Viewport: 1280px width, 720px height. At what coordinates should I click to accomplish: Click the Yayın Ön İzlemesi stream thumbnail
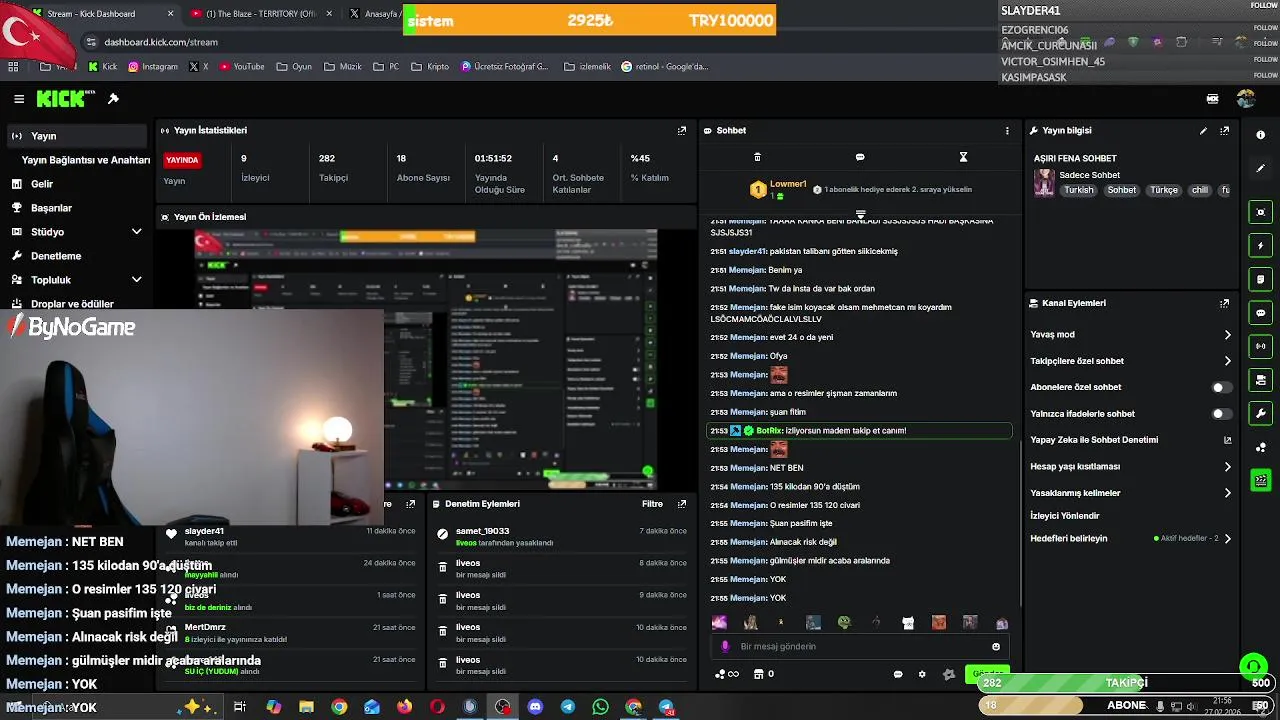[x=427, y=360]
